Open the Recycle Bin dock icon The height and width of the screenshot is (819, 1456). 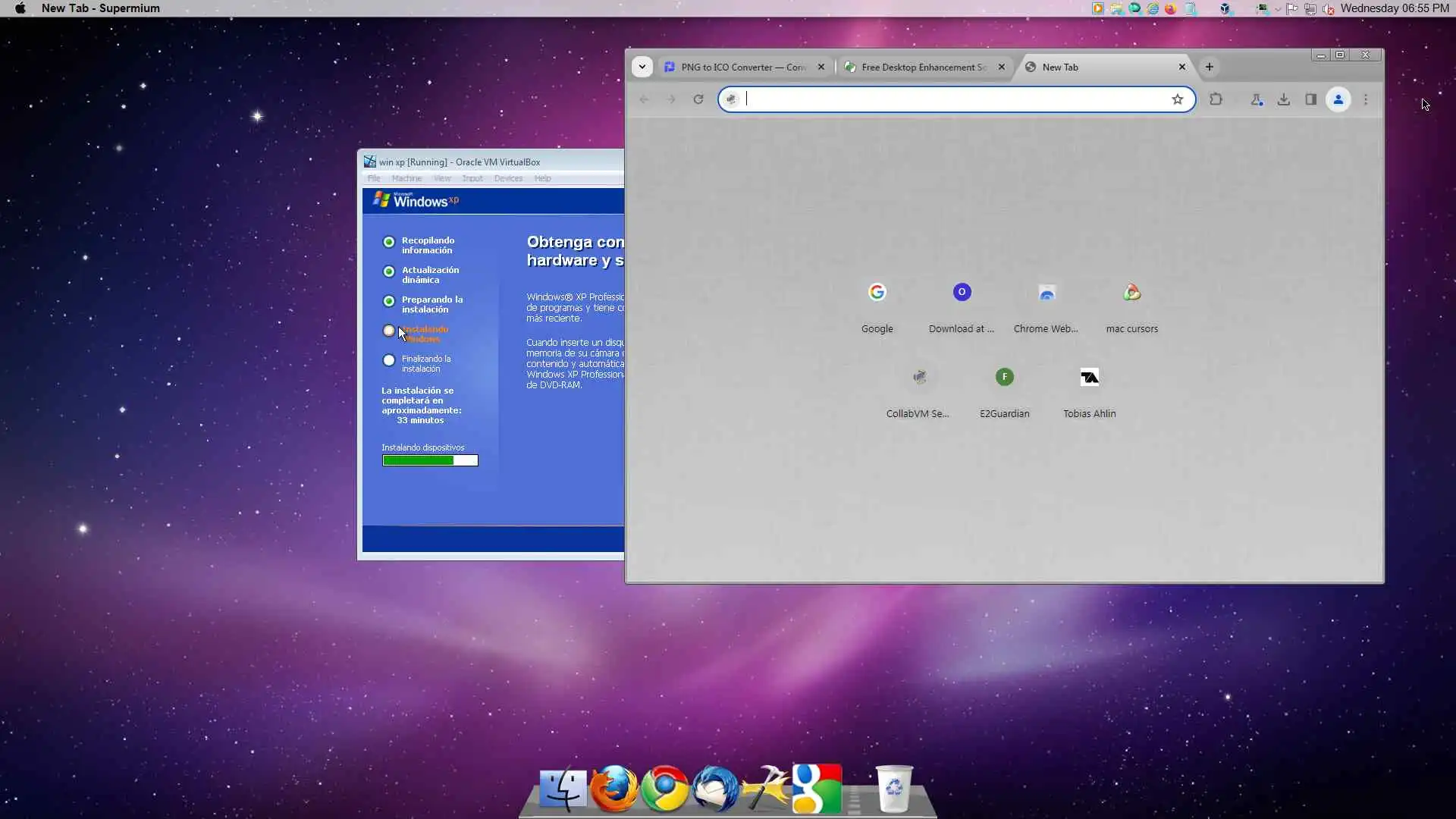[x=893, y=789]
